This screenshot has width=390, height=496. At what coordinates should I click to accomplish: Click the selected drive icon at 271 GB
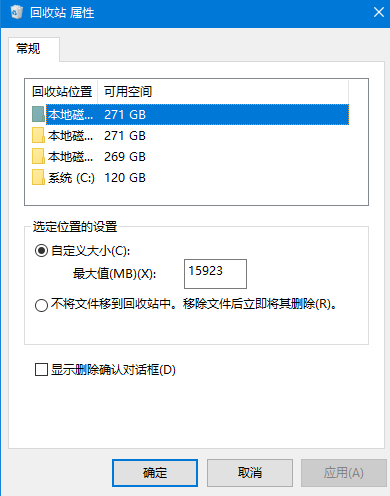(38, 114)
